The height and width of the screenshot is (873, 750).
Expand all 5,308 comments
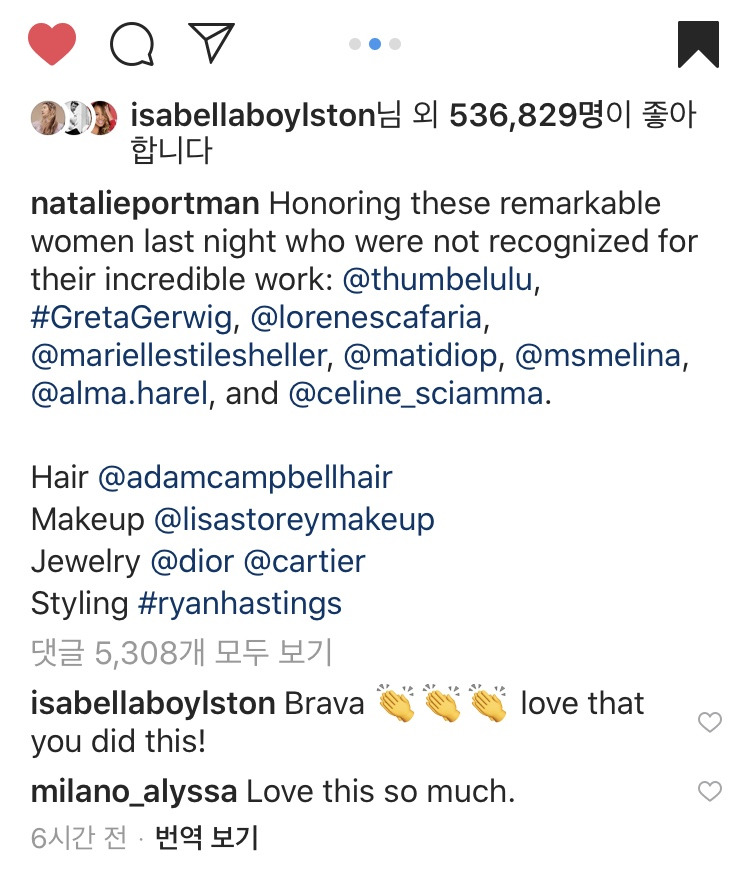tap(181, 653)
